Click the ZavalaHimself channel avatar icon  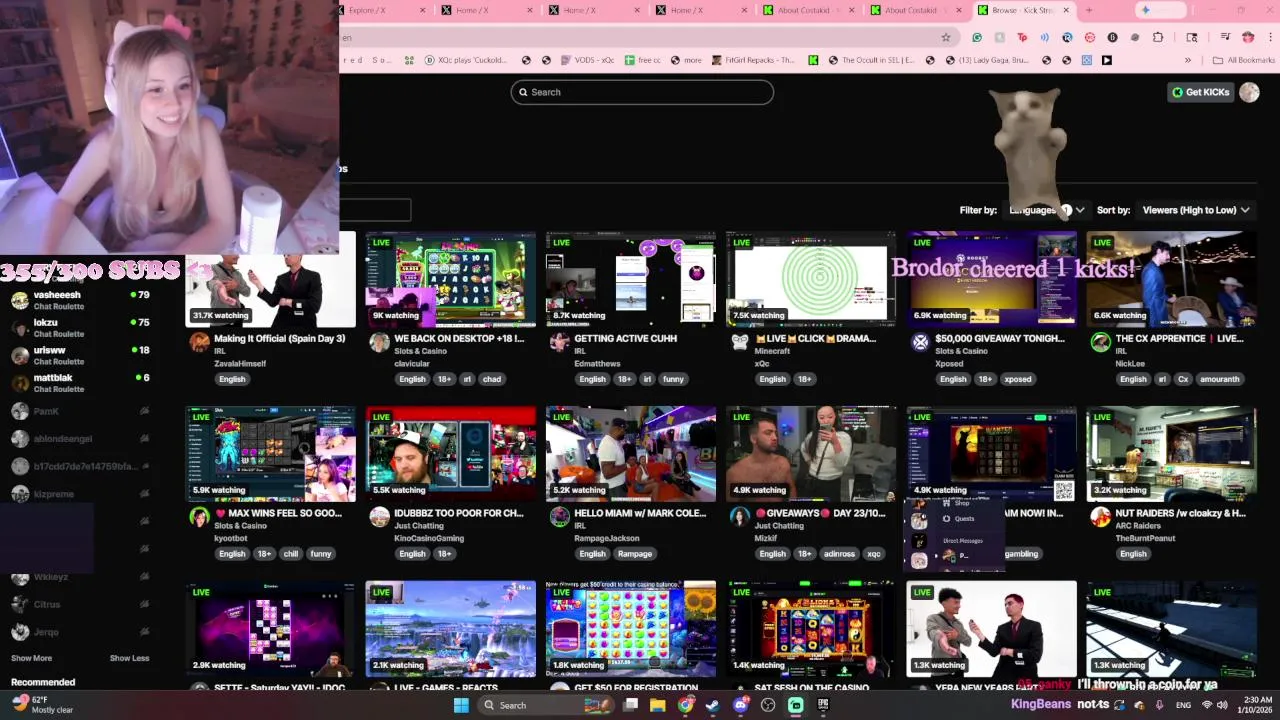pyautogui.click(x=200, y=342)
